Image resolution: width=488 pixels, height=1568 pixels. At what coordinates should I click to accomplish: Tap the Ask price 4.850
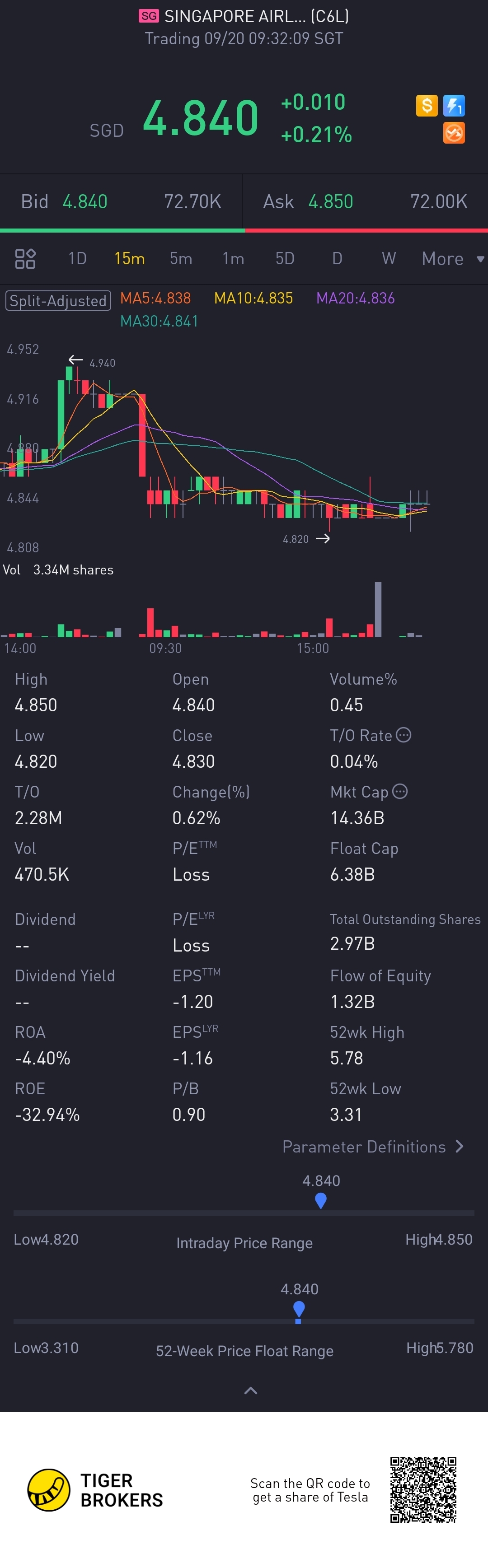(331, 201)
